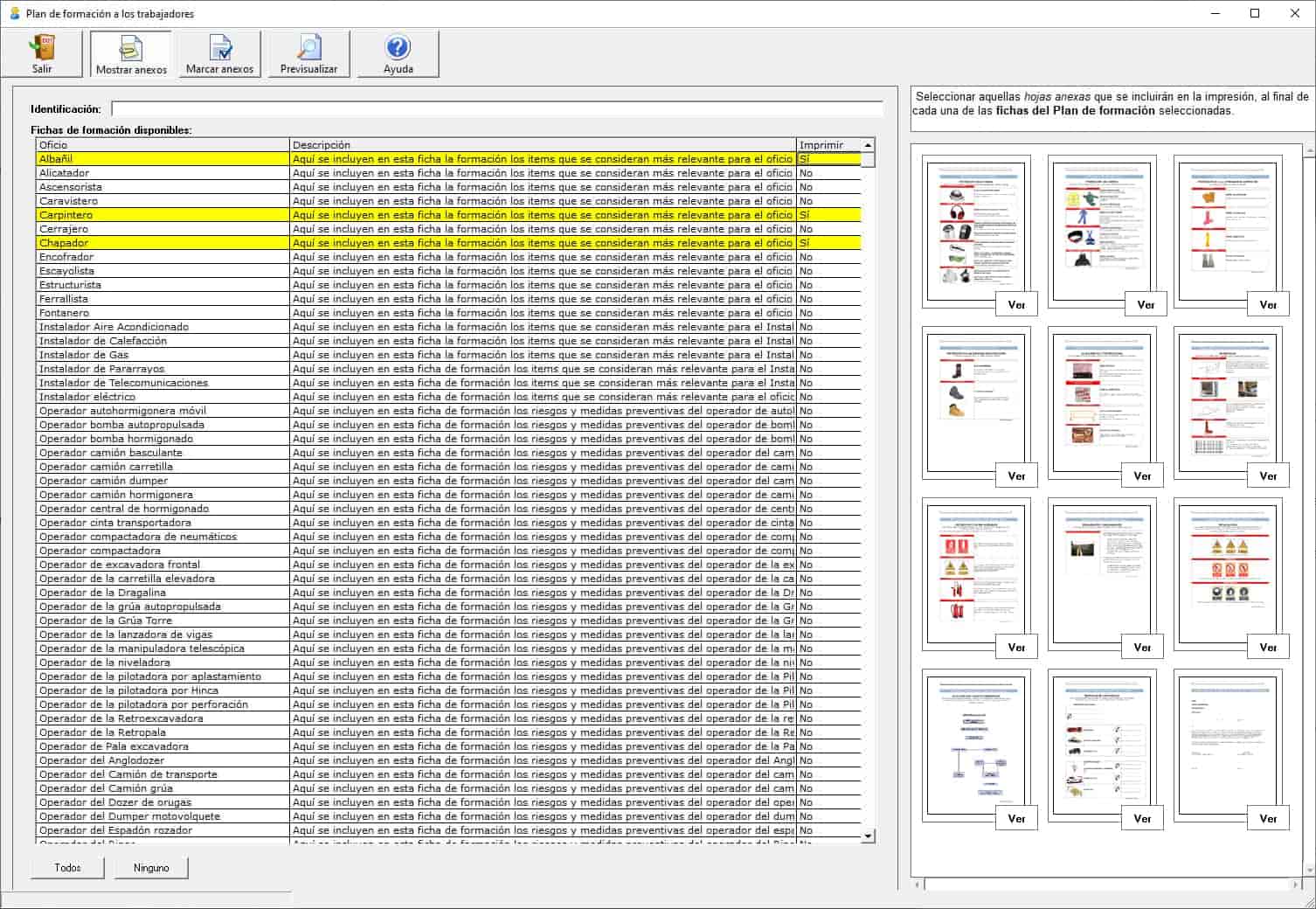1316x909 pixels.
Task: Click Ver on the flowchart annex thumbnail
Action: click(x=1016, y=818)
